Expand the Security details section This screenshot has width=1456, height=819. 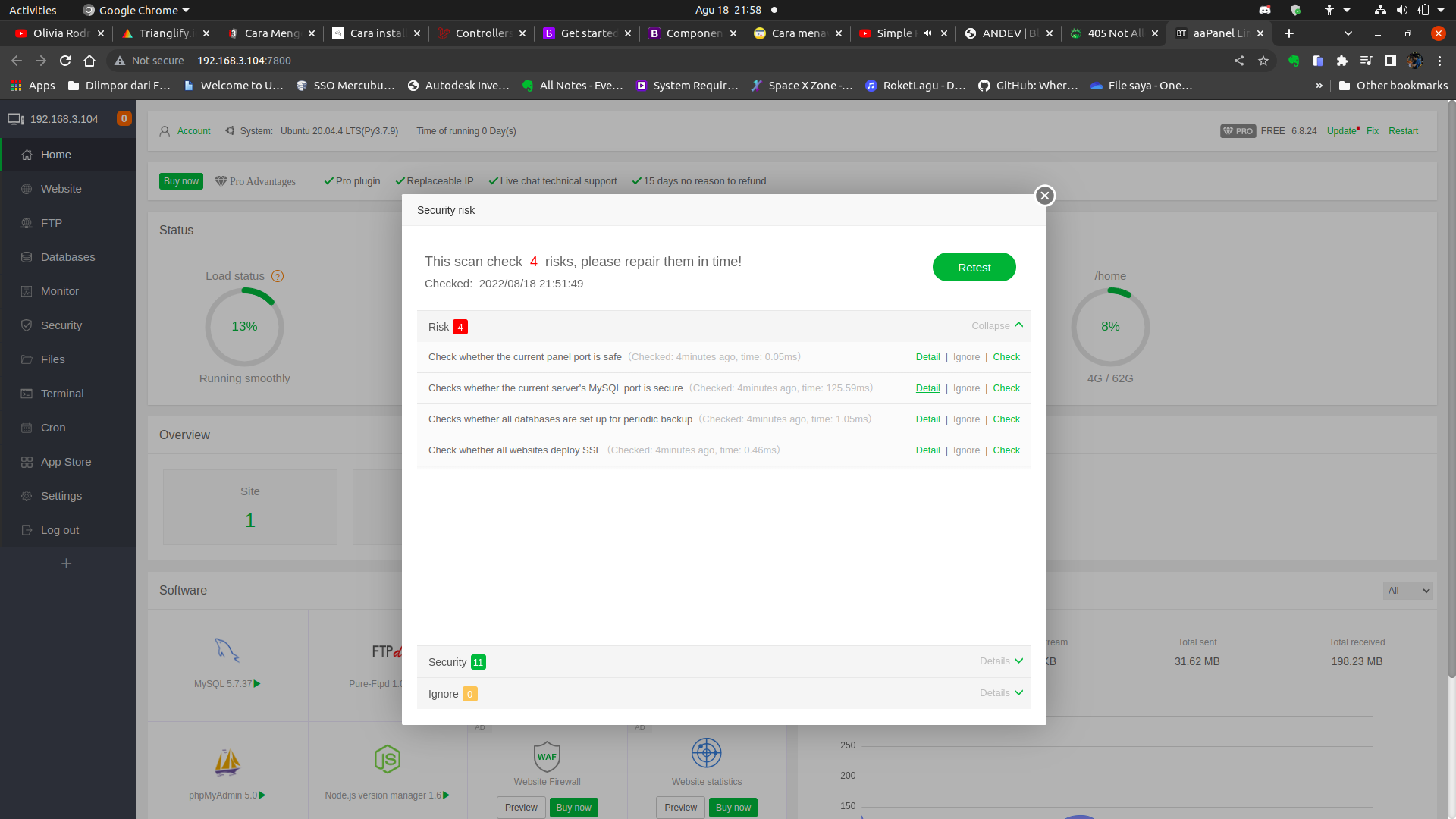(x=1001, y=661)
